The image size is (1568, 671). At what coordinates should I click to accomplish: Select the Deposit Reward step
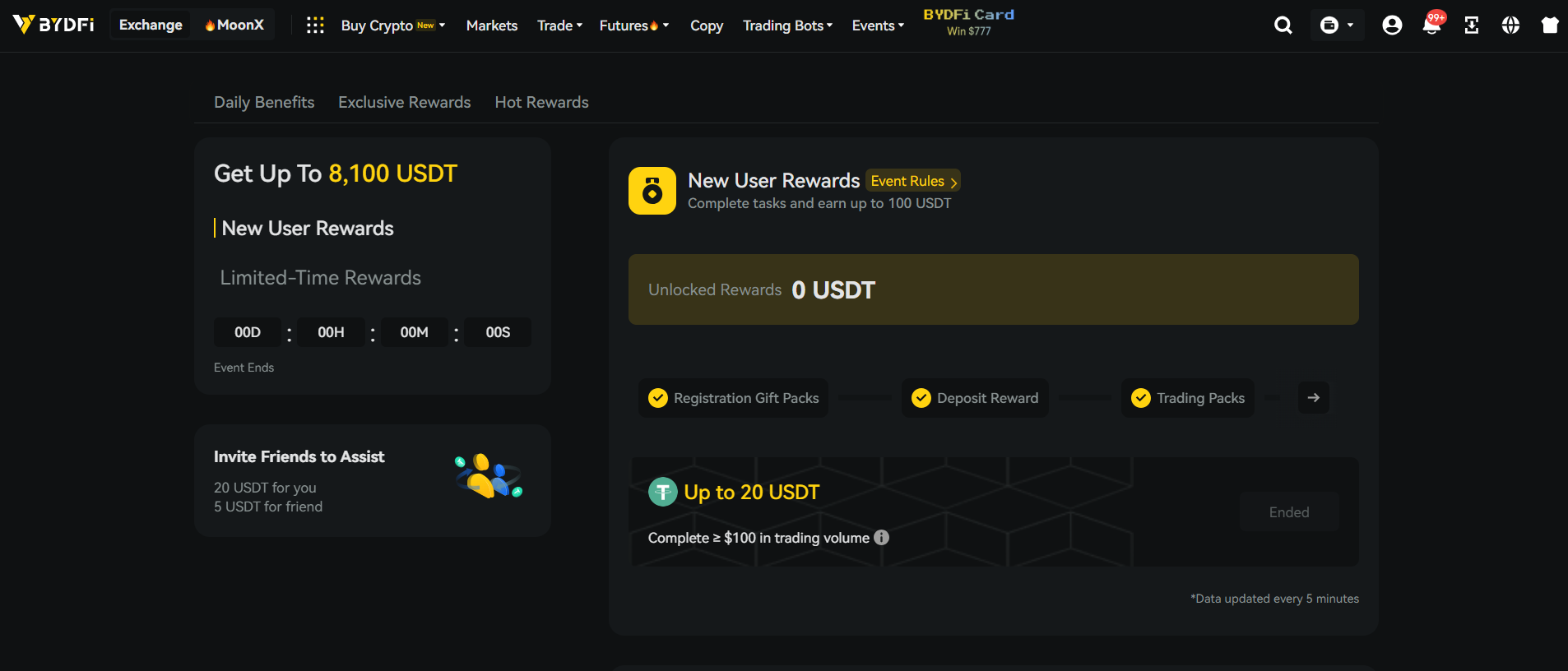[x=975, y=398]
